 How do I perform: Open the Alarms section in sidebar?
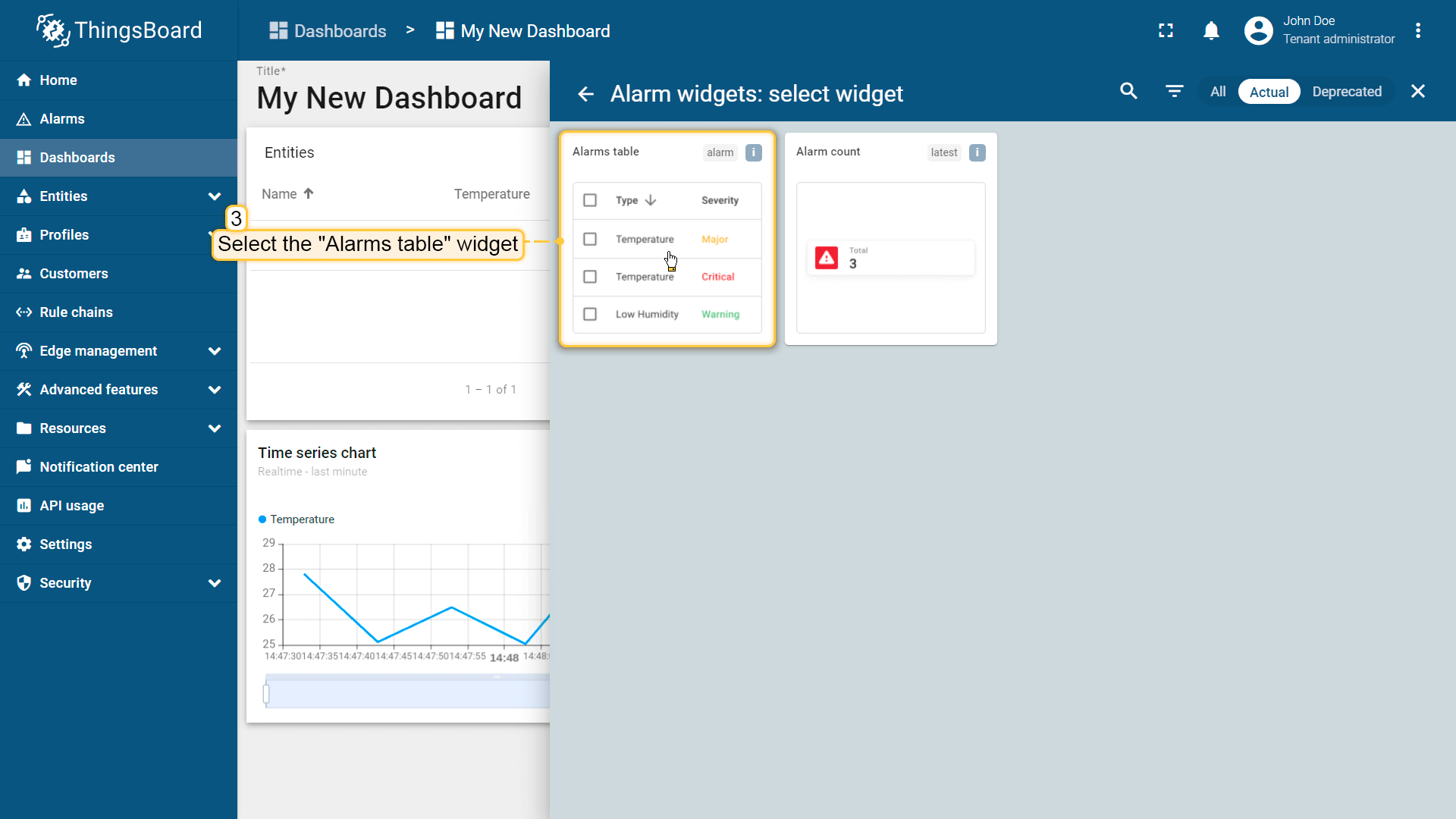pos(61,119)
